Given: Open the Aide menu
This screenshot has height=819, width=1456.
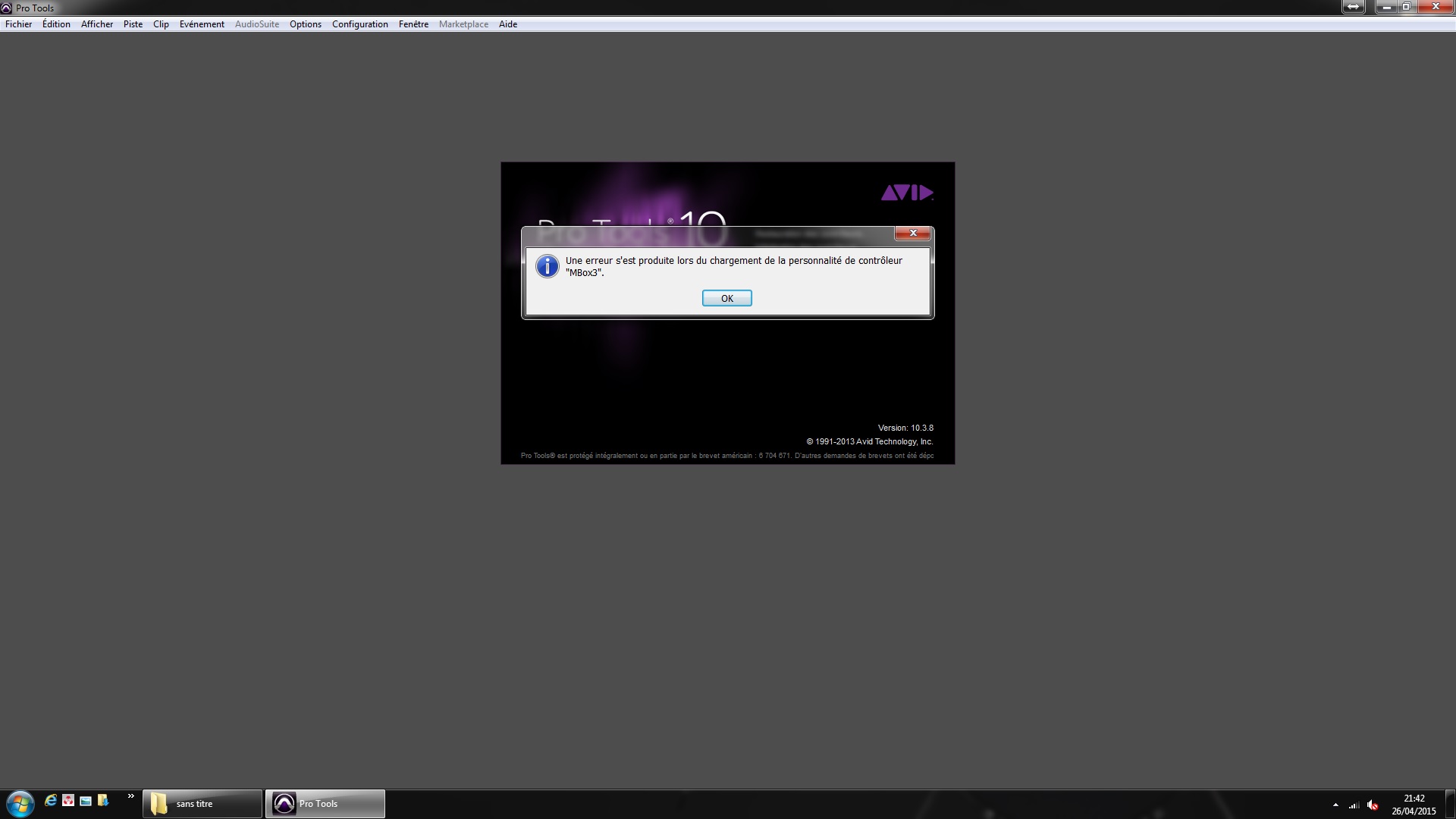Looking at the screenshot, I should pos(508,24).
